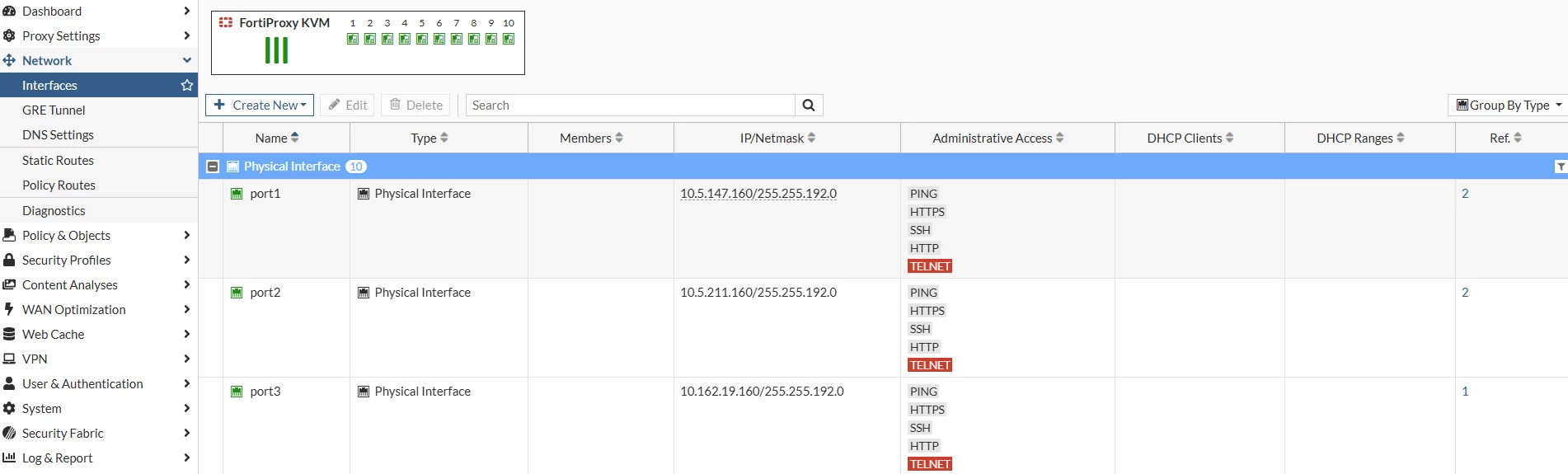Viewport: 1568px width, 474px height.
Task: Click the search magnifier icon
Action: point(809,106)
